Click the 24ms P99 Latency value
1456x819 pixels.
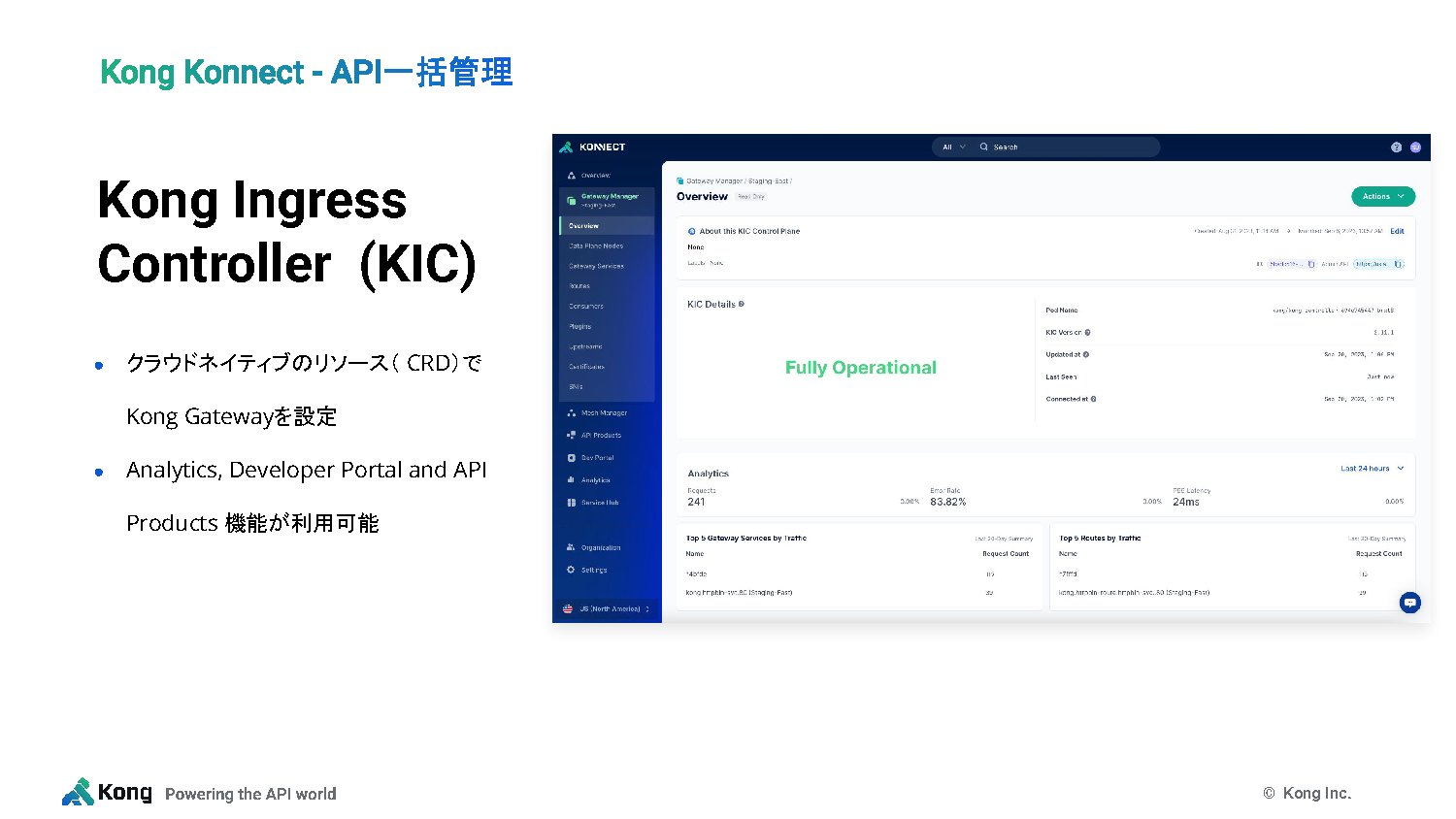point(1185,502)
